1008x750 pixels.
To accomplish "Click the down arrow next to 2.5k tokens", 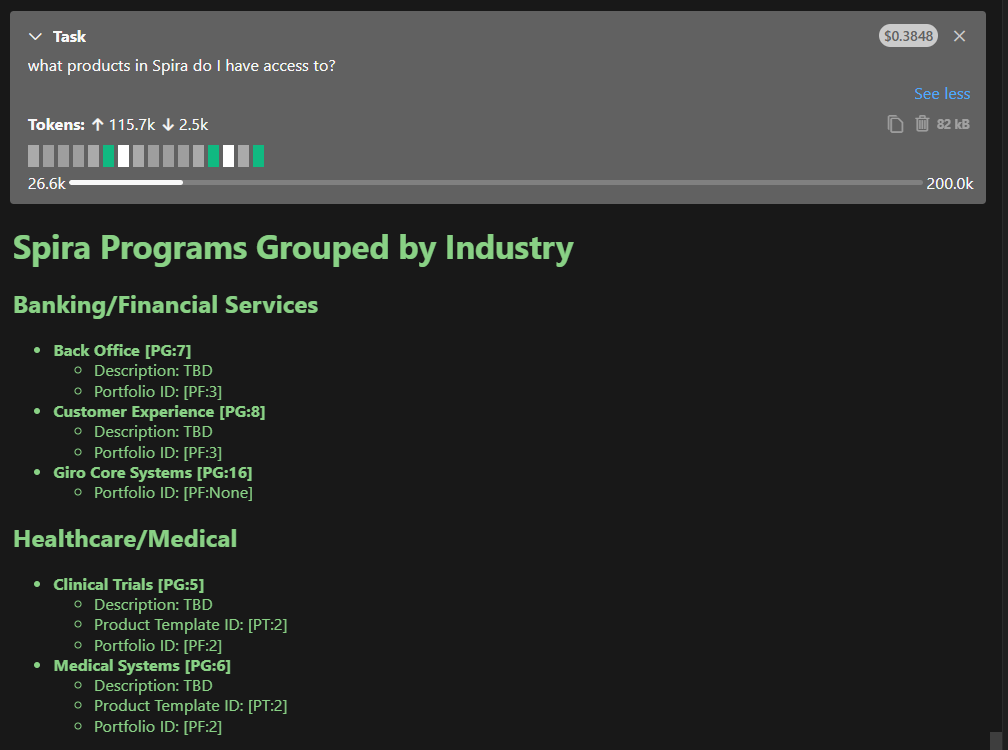I will tap(167, 125).
